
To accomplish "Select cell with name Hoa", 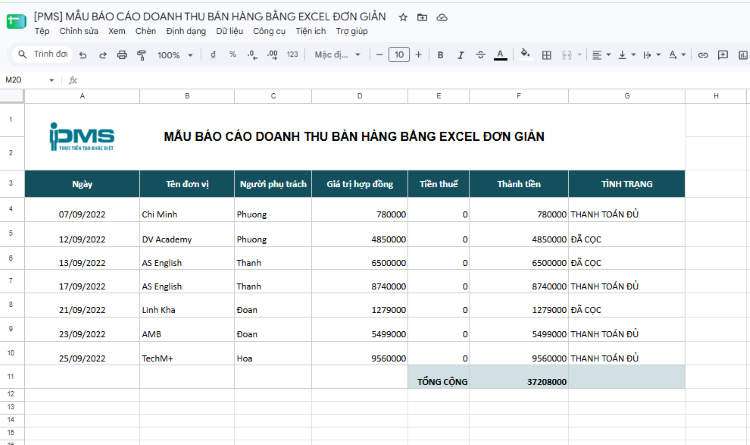I will point(273,353).
